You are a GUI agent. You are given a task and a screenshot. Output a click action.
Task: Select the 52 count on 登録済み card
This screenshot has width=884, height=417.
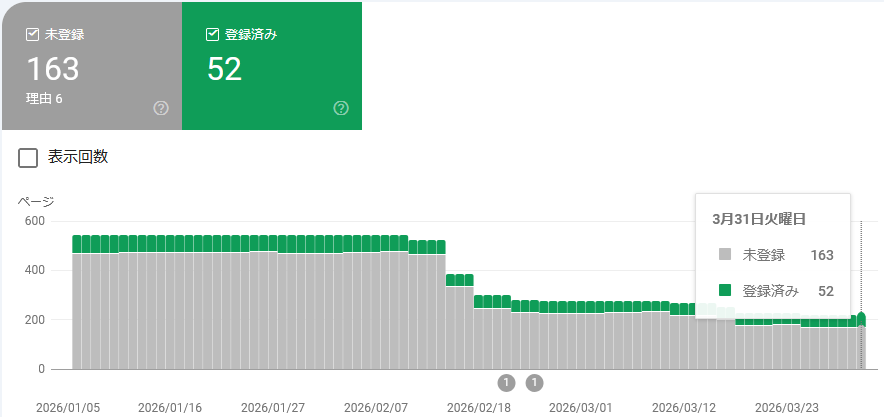(x=225, y=70)
